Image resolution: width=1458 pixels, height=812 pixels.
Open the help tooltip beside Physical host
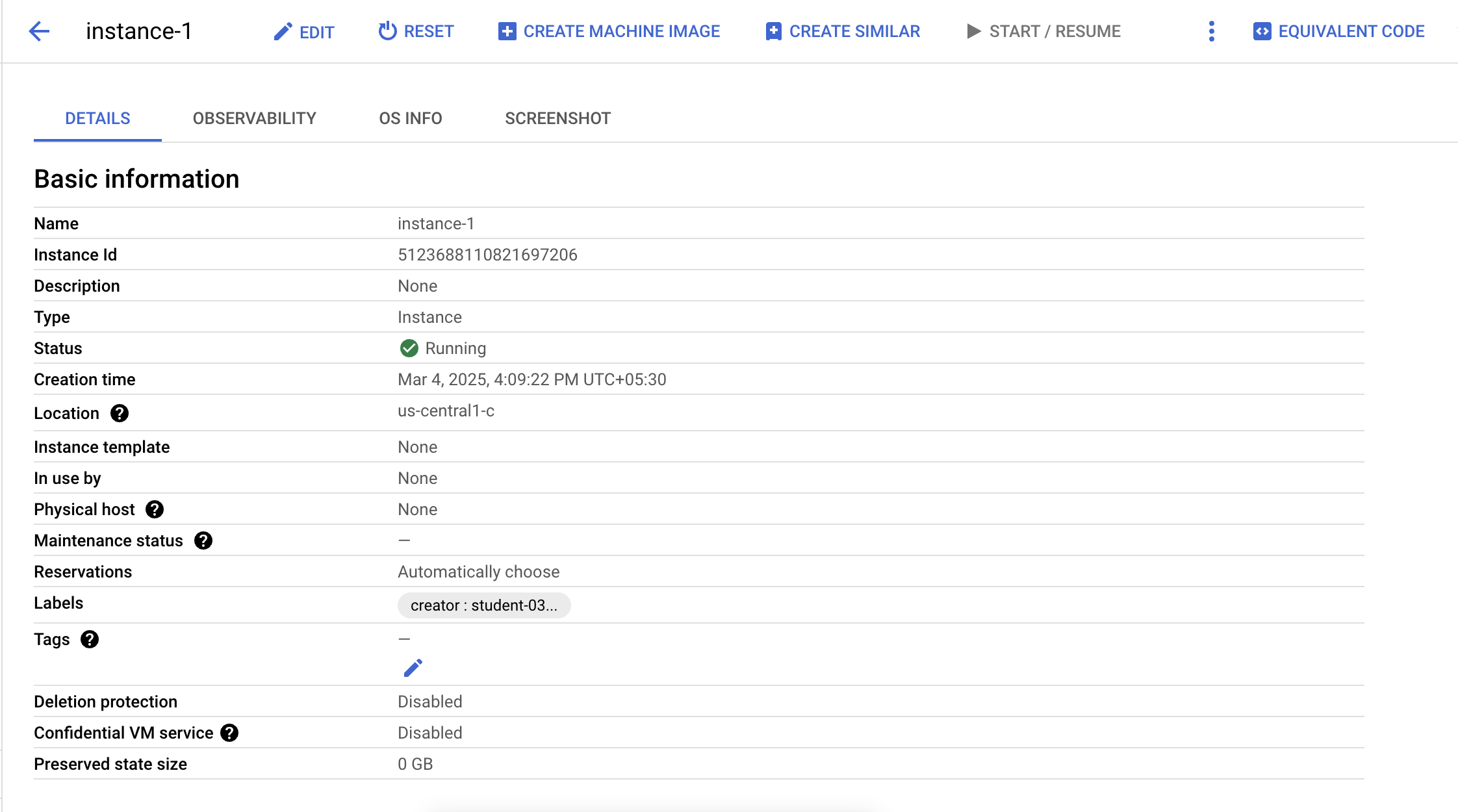[x=154, y=509]
